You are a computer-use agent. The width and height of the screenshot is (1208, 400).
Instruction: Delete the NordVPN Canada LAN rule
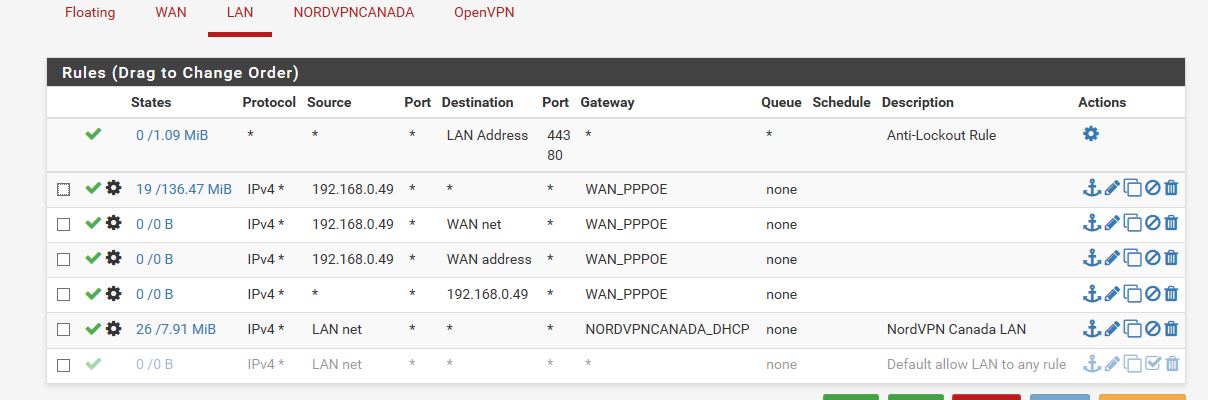1171,329
